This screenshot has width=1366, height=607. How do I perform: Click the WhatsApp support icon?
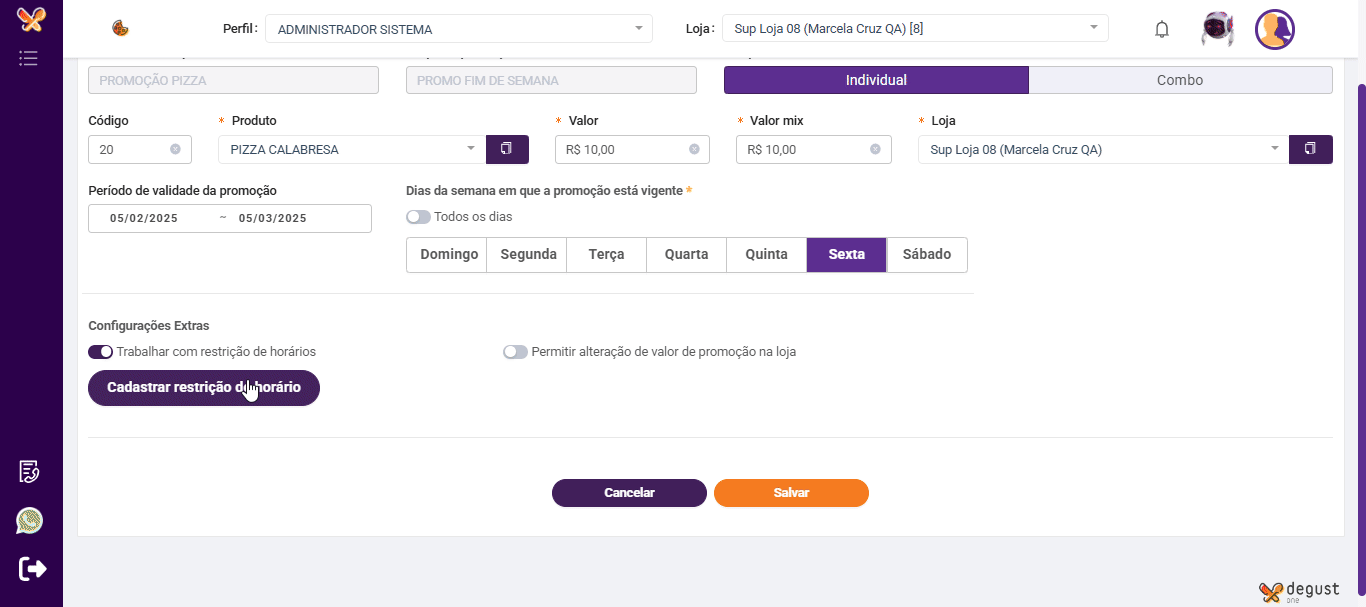click(x=30, y=521)
